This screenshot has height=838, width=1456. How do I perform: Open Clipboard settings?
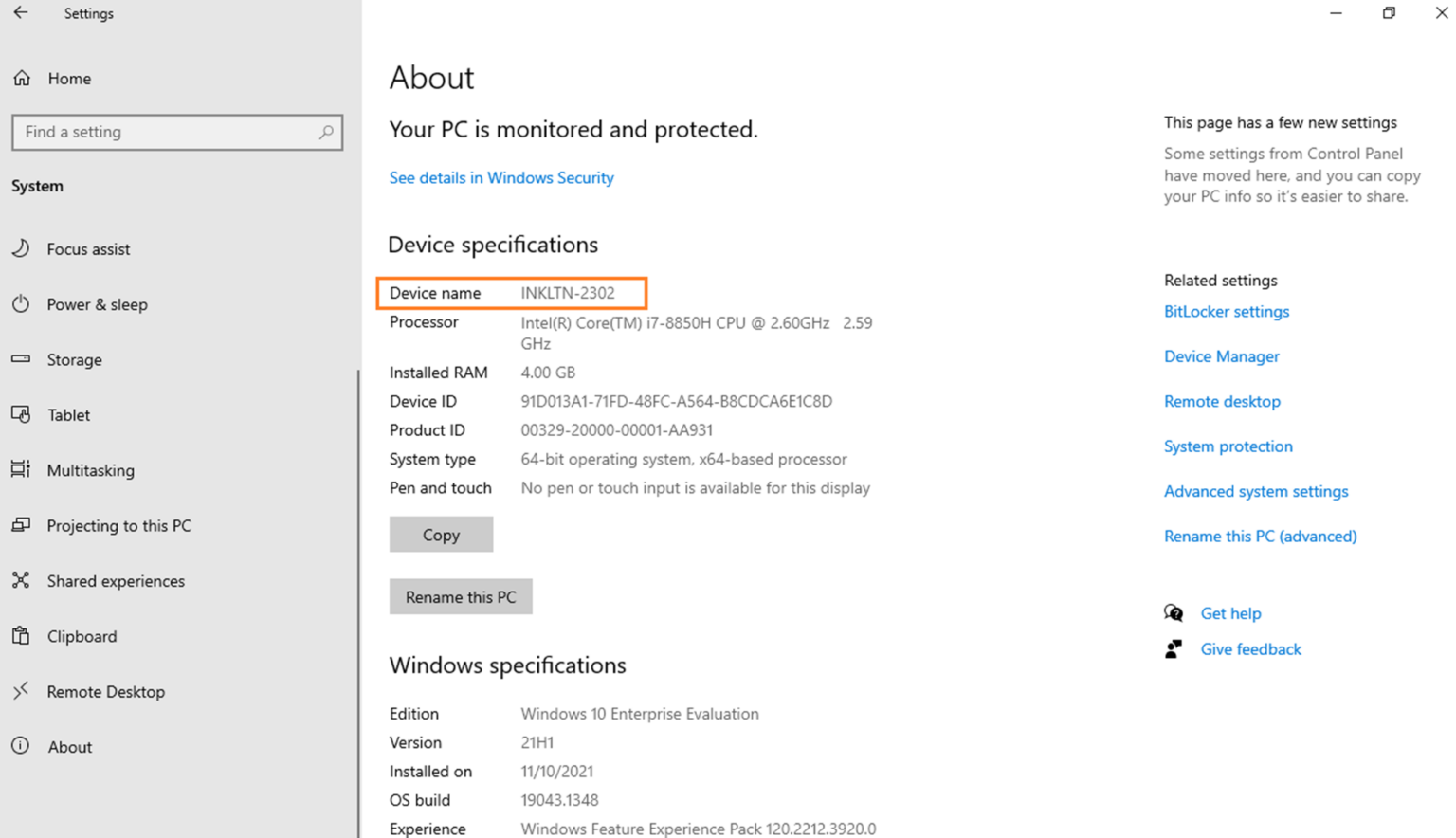[x=22, y=636]
